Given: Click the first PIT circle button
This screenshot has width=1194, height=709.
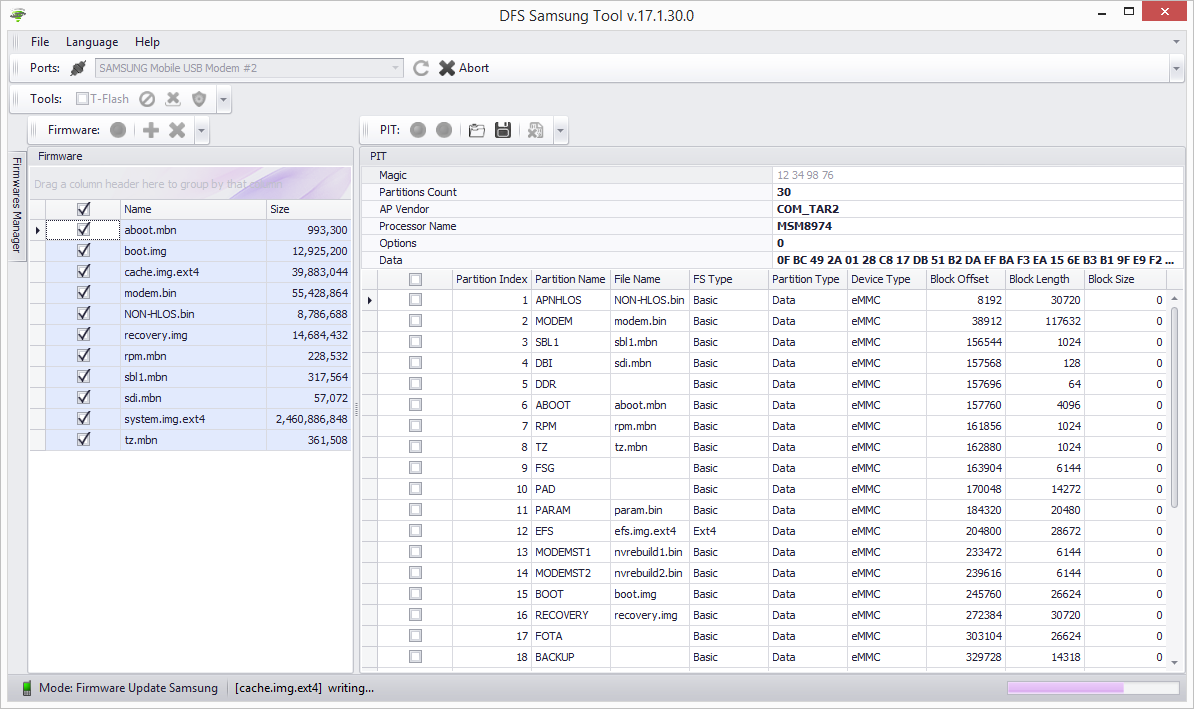Looking at the screenshot, I should (x=418, y=130).
